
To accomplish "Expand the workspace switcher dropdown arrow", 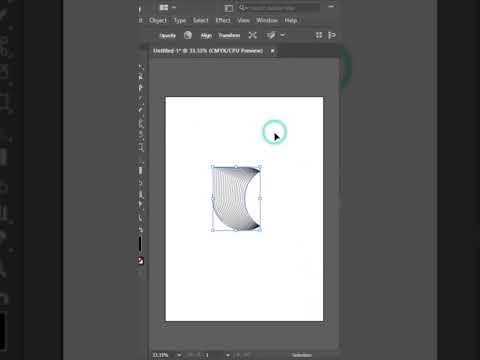I will point(174,7).
